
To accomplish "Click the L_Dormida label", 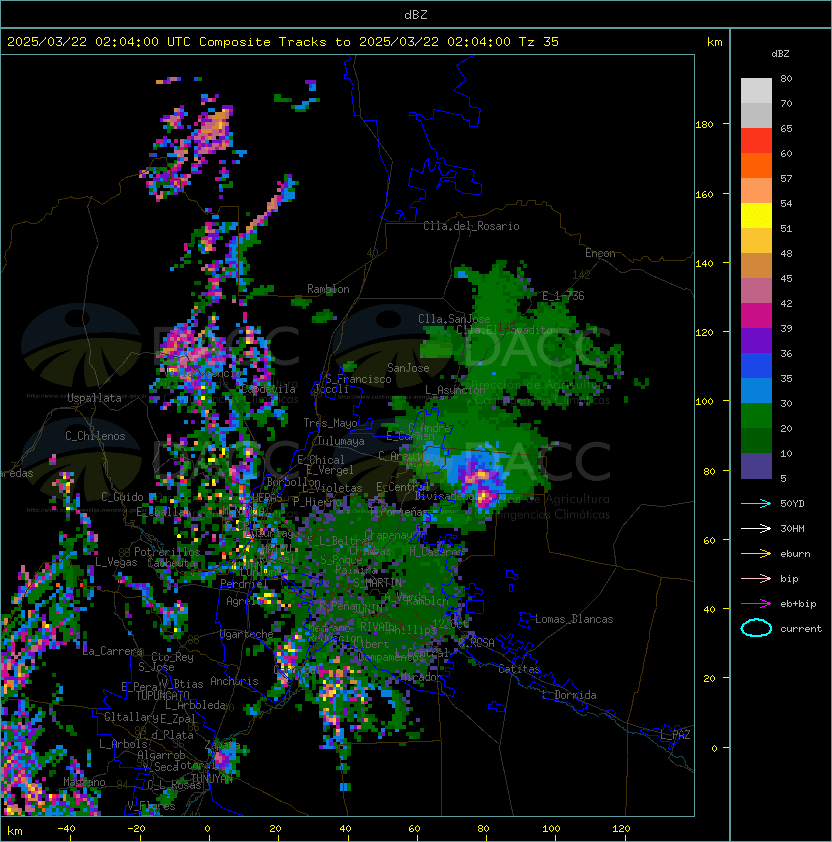I will (569, 695).
